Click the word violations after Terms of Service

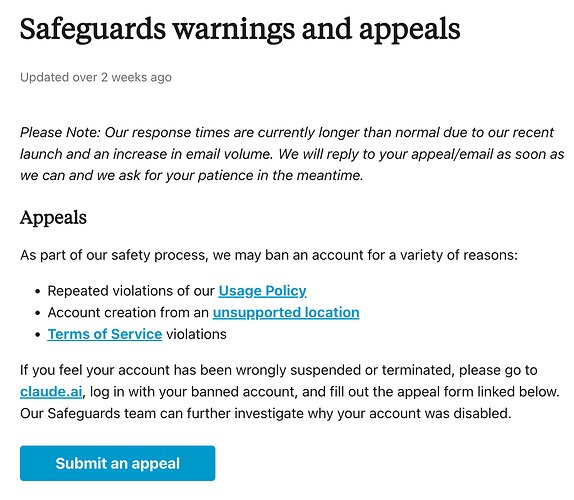pos(197,334)
